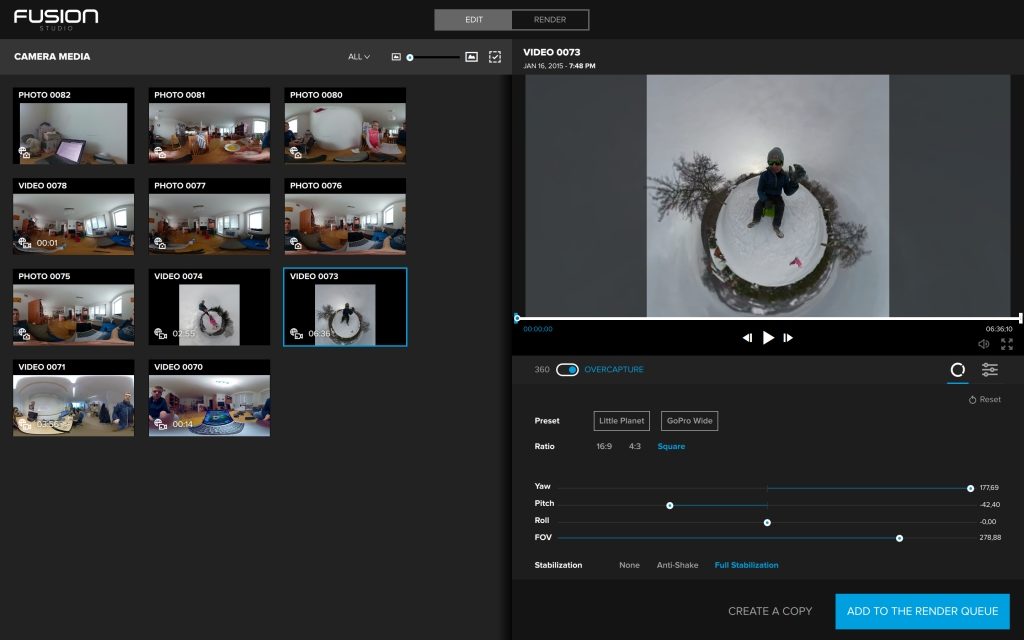
Task: Click the small thumbnail size icon
Action: click(x=396, y=57)
